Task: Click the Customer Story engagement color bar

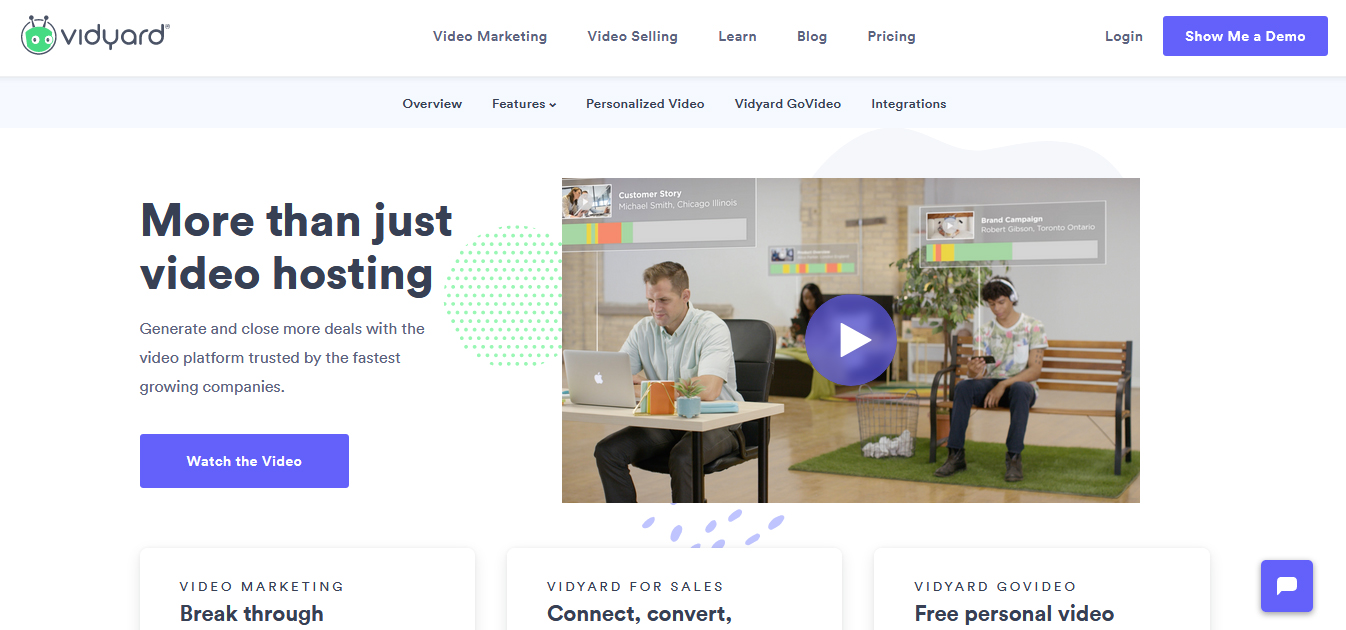Action: [654, 232]
